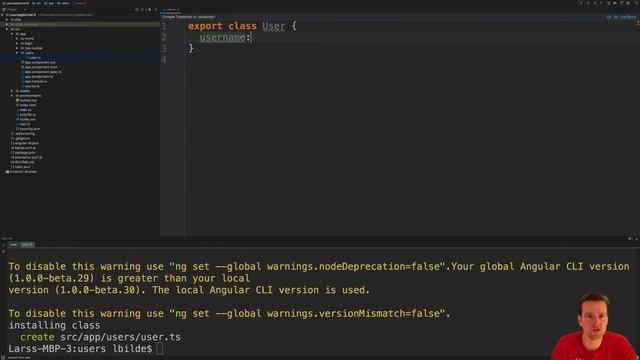The width and height of the screenshot is (640, 360).
Task: Open a new terminal session with plus icon
Action: [x=4, y=244]
